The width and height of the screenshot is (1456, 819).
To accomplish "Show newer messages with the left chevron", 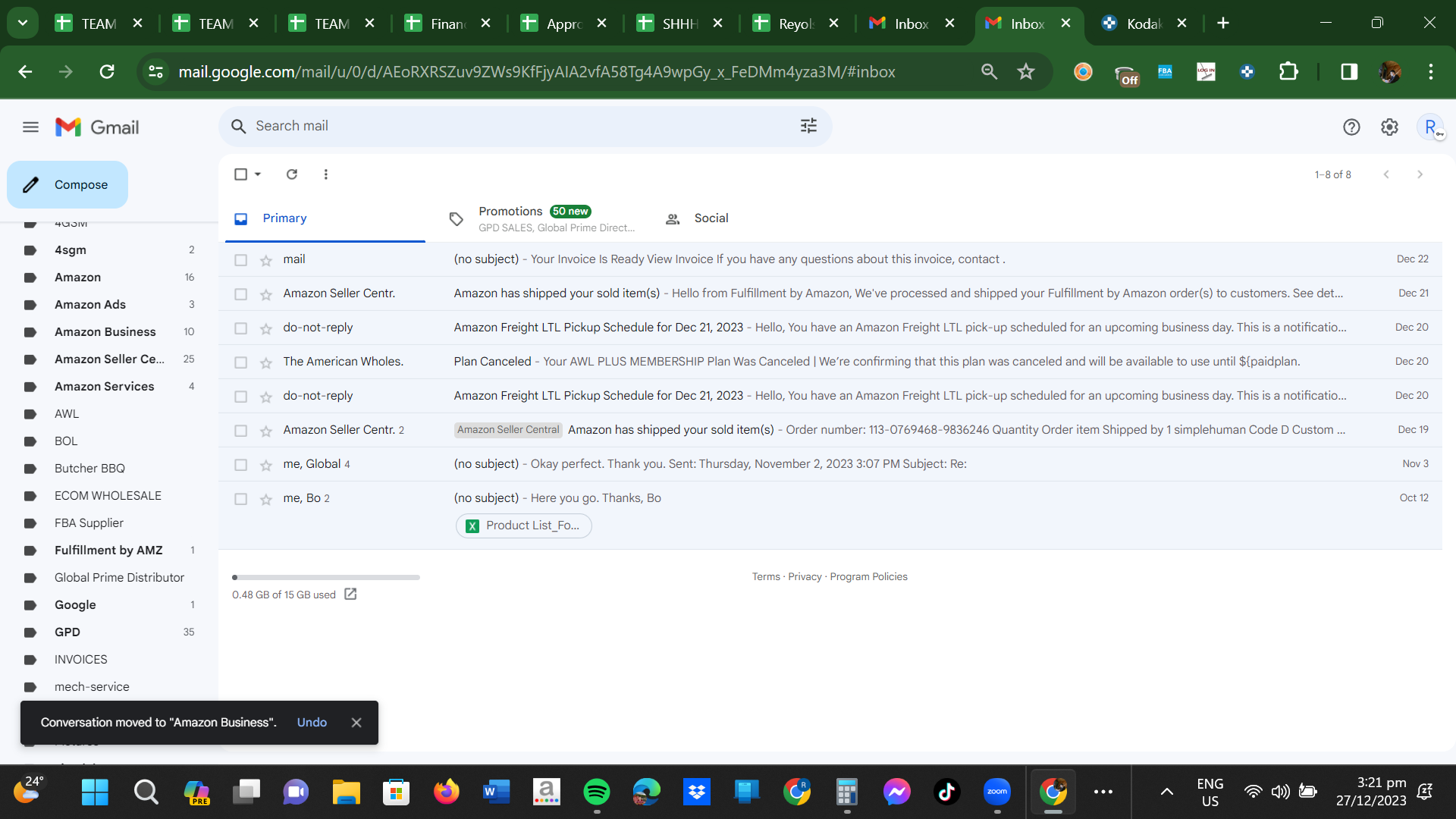I will pyautogui.click(x=1386, y=174).
